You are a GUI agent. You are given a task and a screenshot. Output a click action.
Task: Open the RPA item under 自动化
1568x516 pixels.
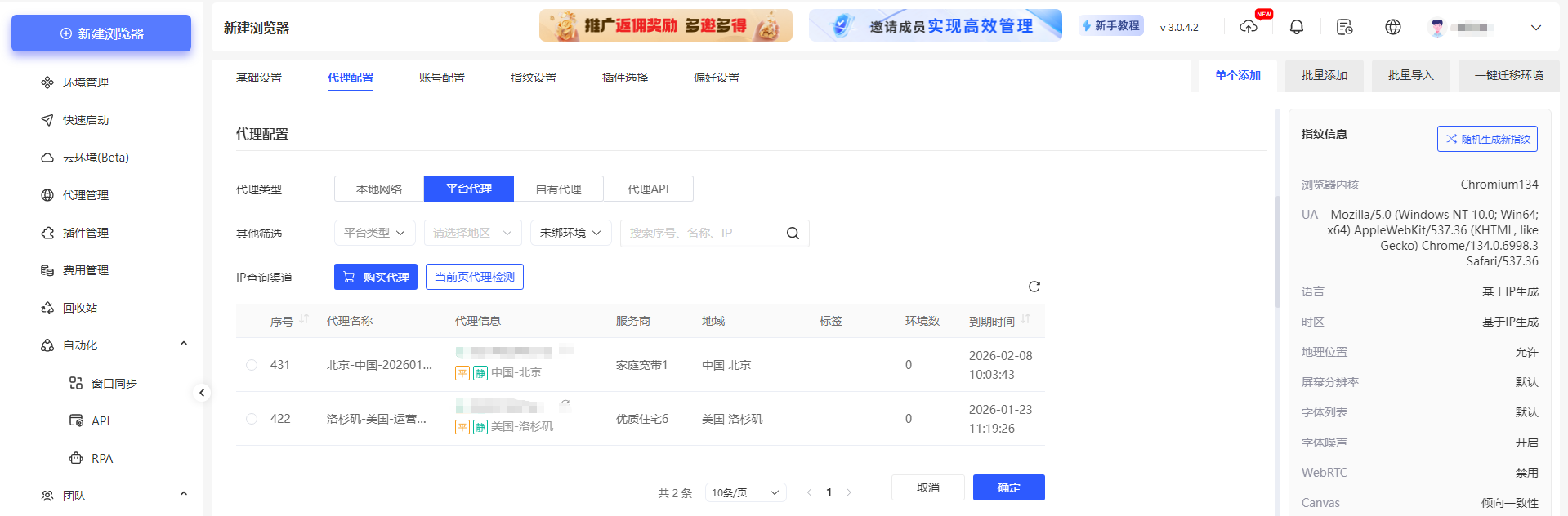click(x=101, y=458)
